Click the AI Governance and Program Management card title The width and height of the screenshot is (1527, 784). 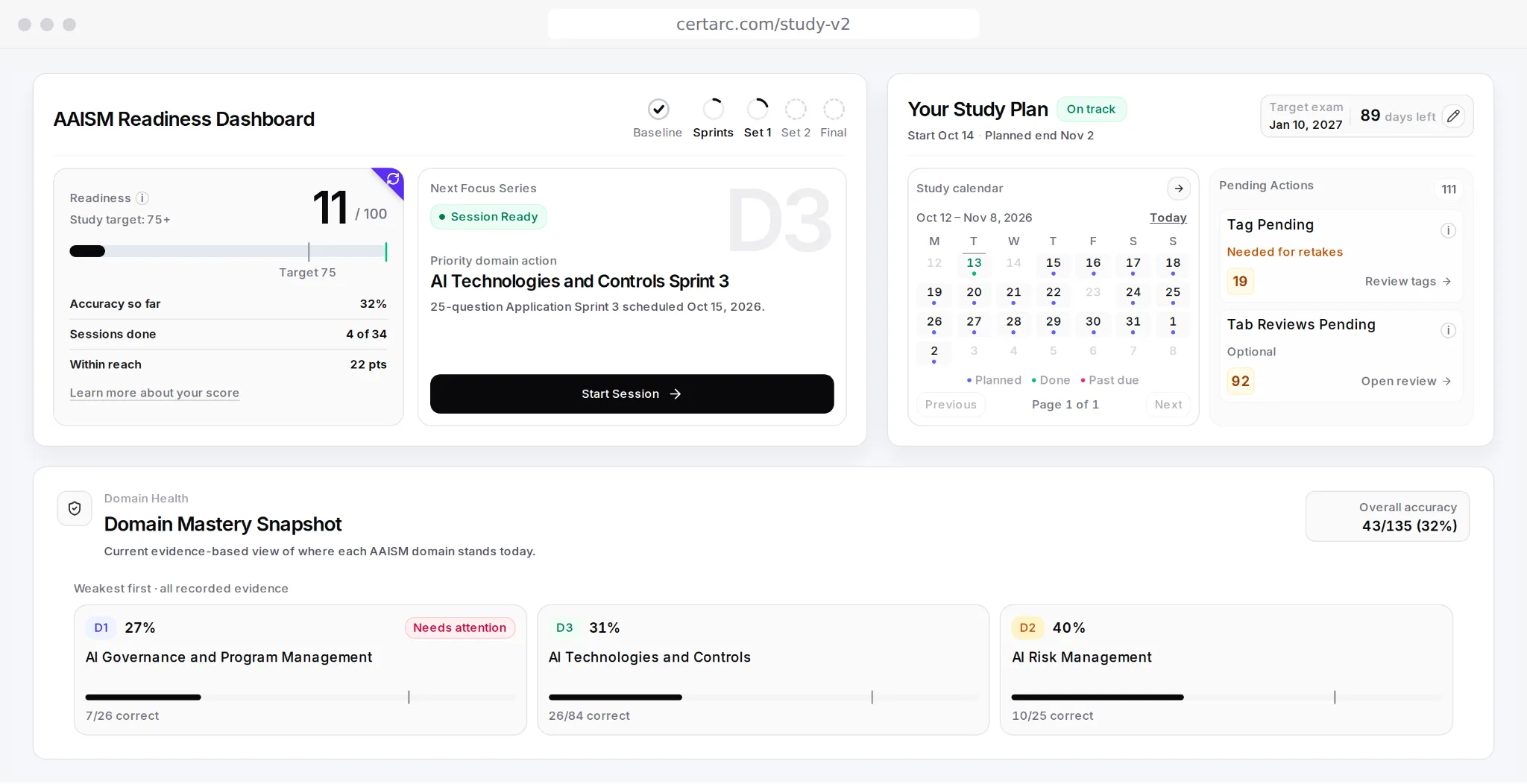tap(228, 657)
